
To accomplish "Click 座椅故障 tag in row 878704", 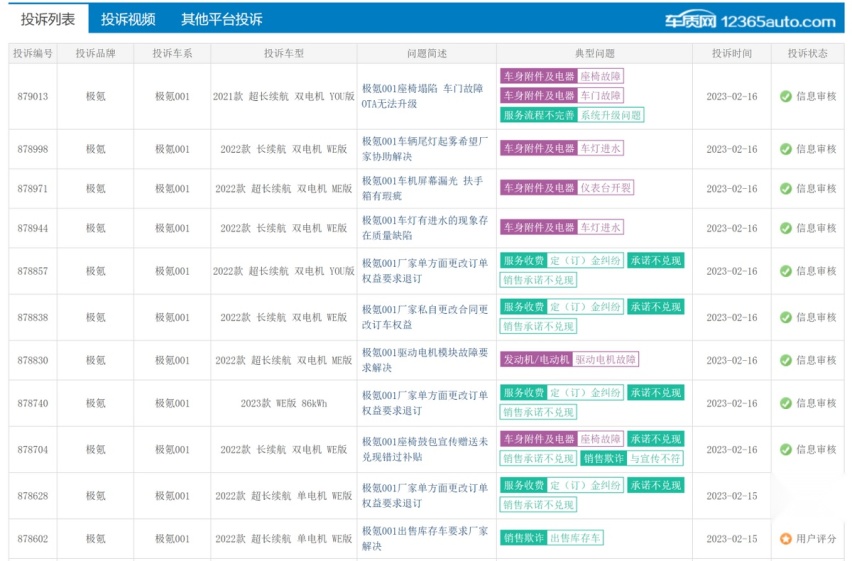I will tap(600, 439).
